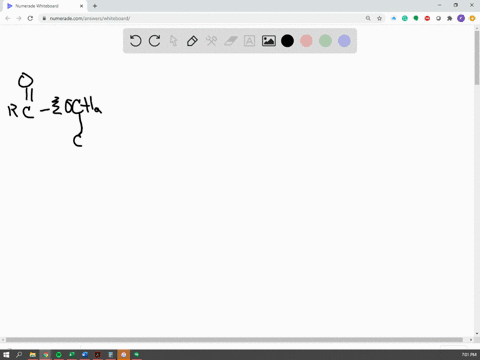Insert an image with the picture tool
Image resolution: width=480 pixels, height=360 pixels.
point(268,41)
